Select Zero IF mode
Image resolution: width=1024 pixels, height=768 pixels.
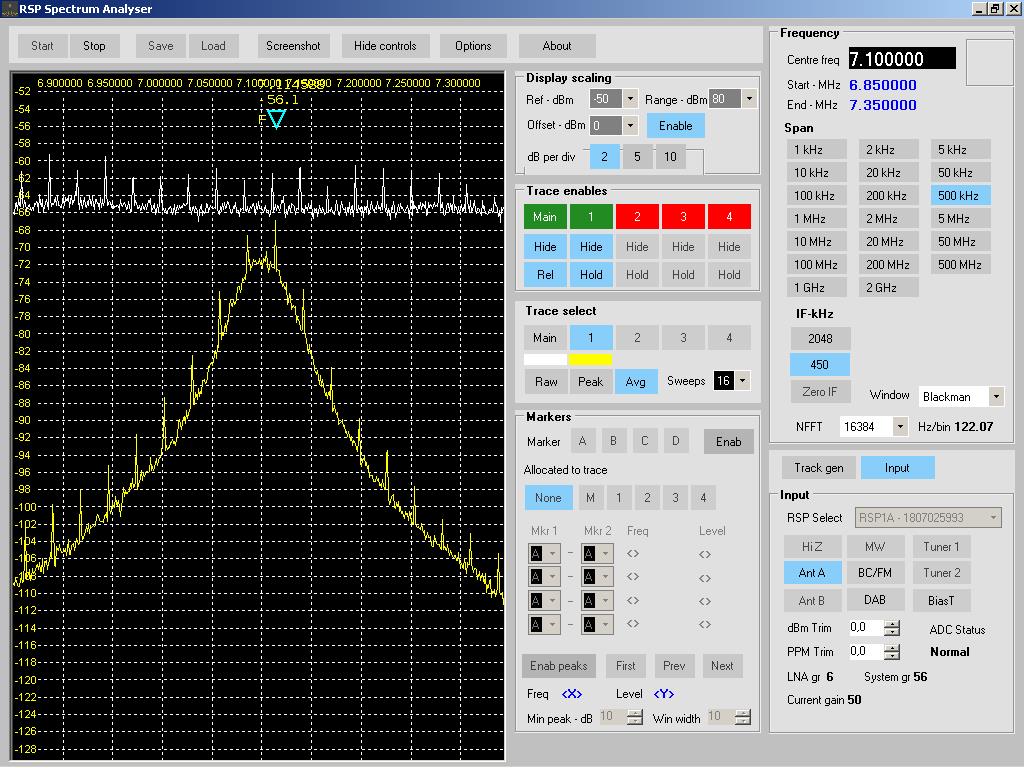(820, 392)
